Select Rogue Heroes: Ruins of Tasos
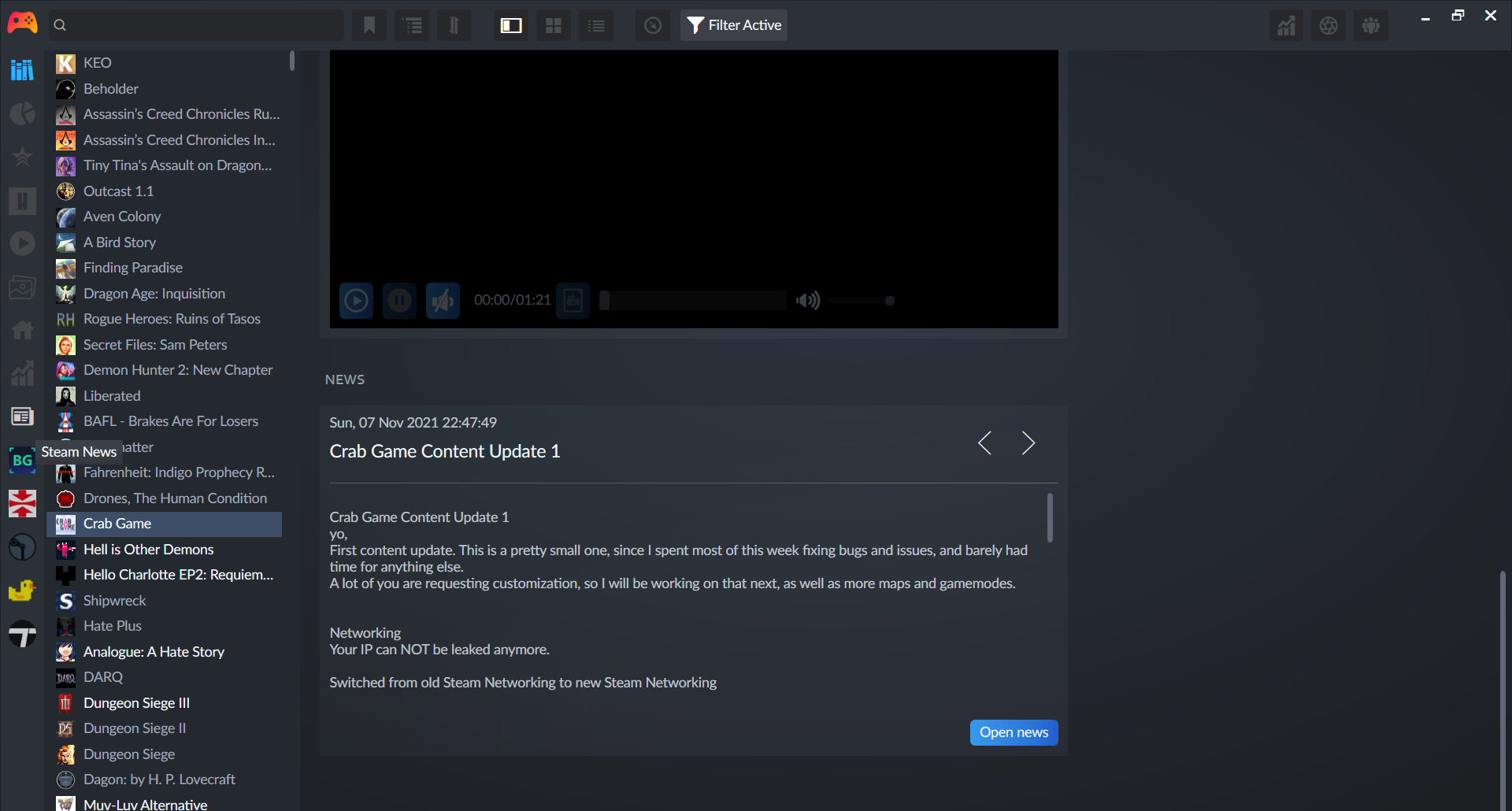This screenshot has height=811, width=1512. click(x=165, y=319)
